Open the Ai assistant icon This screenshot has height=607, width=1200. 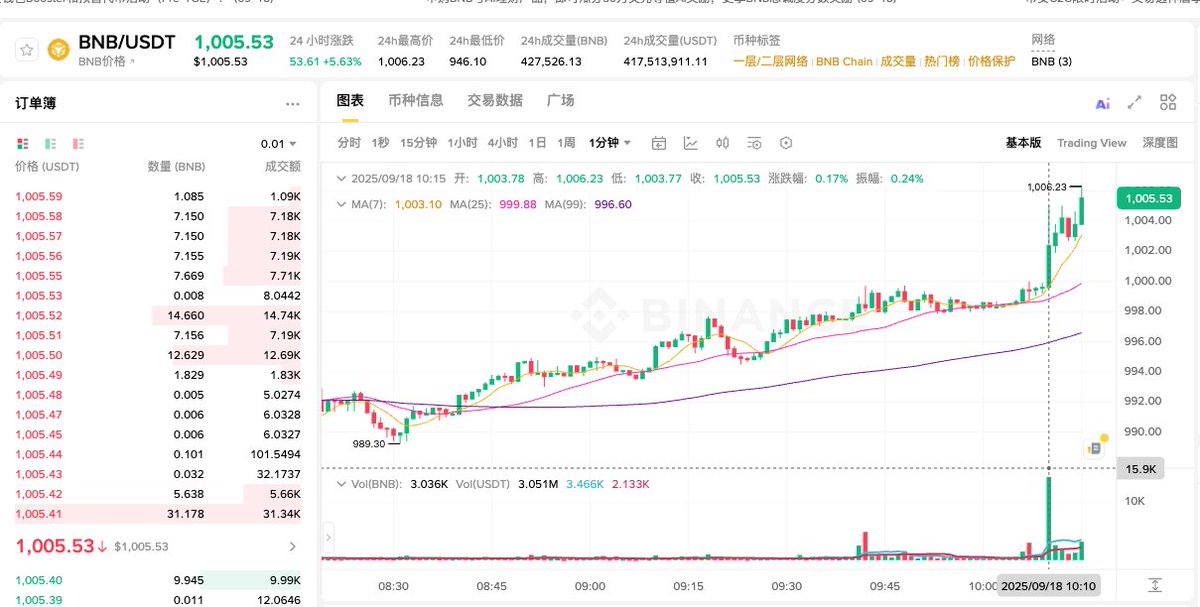pyautogui.click(x=1103, y=103)
